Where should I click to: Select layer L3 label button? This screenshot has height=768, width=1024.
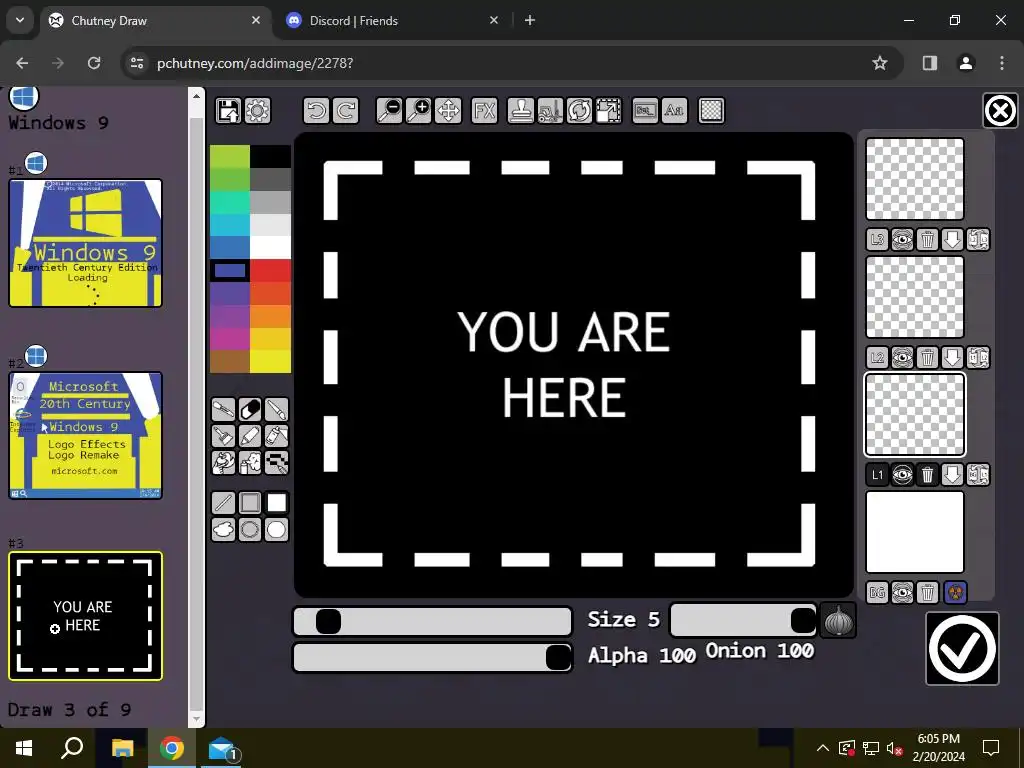pyautogui.click(x=878, y=240)
